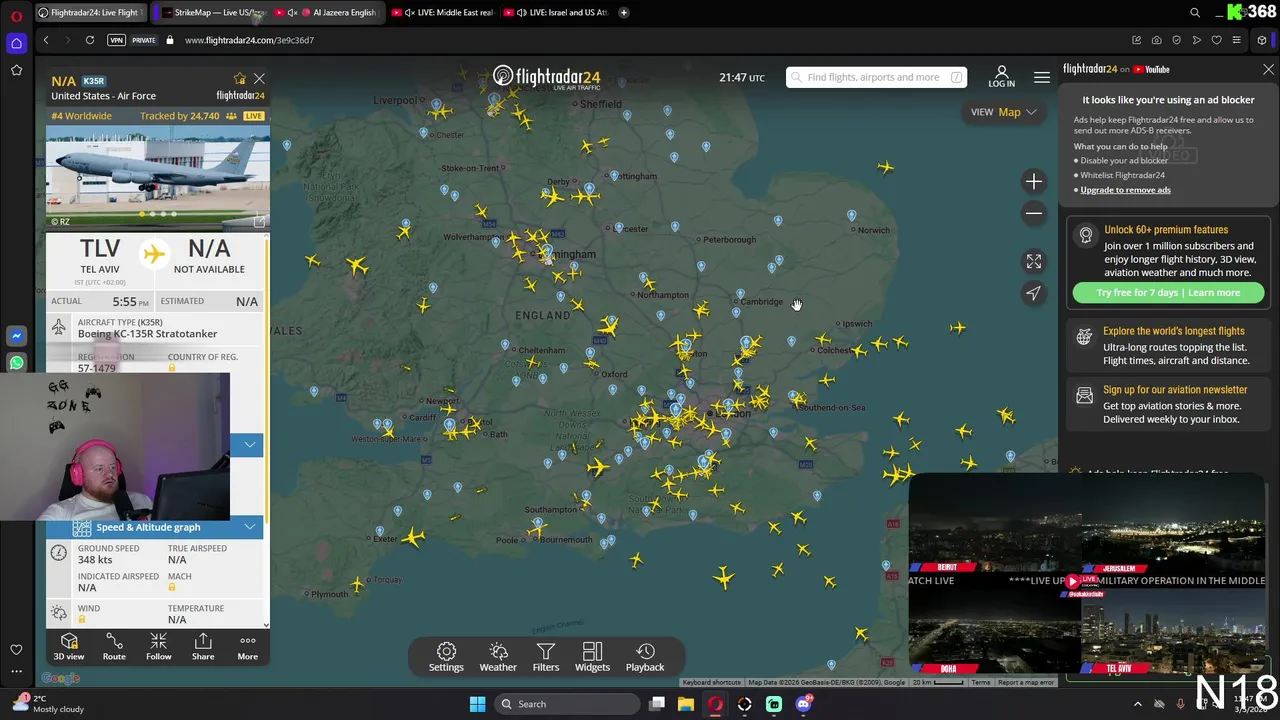Toggle fullscreen map view
Viewport: 1280px width, 720px height.
pyautogui.click(x=1034, y=261)
